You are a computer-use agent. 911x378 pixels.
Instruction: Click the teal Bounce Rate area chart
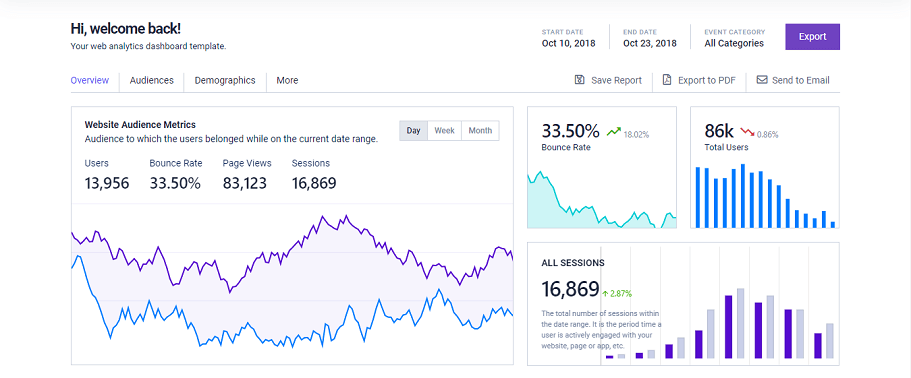[602, 200]
